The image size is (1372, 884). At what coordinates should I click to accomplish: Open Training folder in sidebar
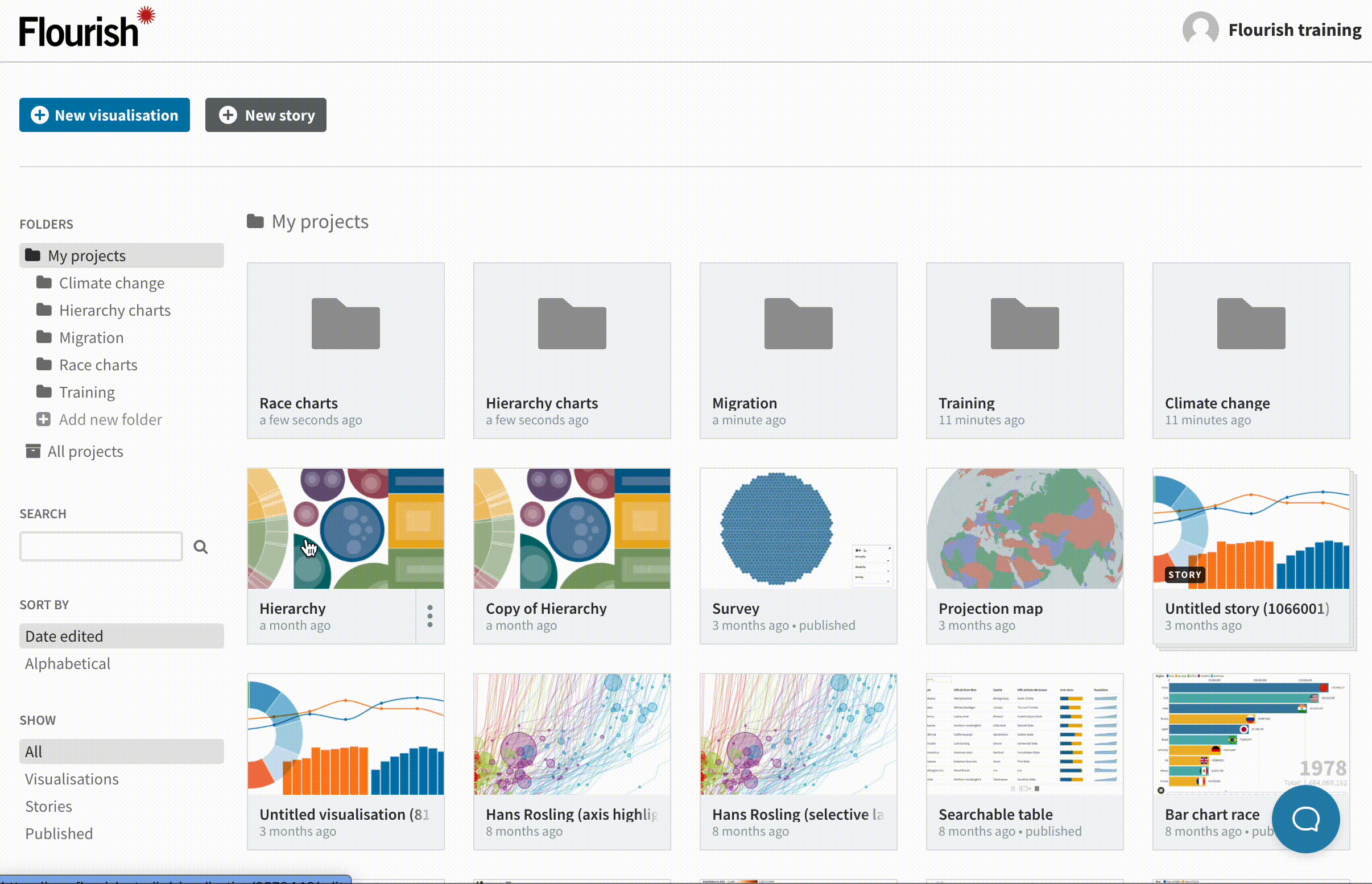(x=86, y=392)
